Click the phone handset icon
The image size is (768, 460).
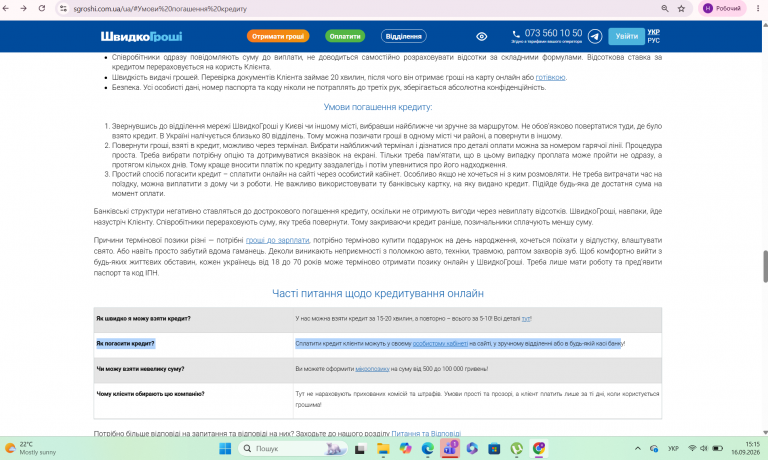coord(516,34)
